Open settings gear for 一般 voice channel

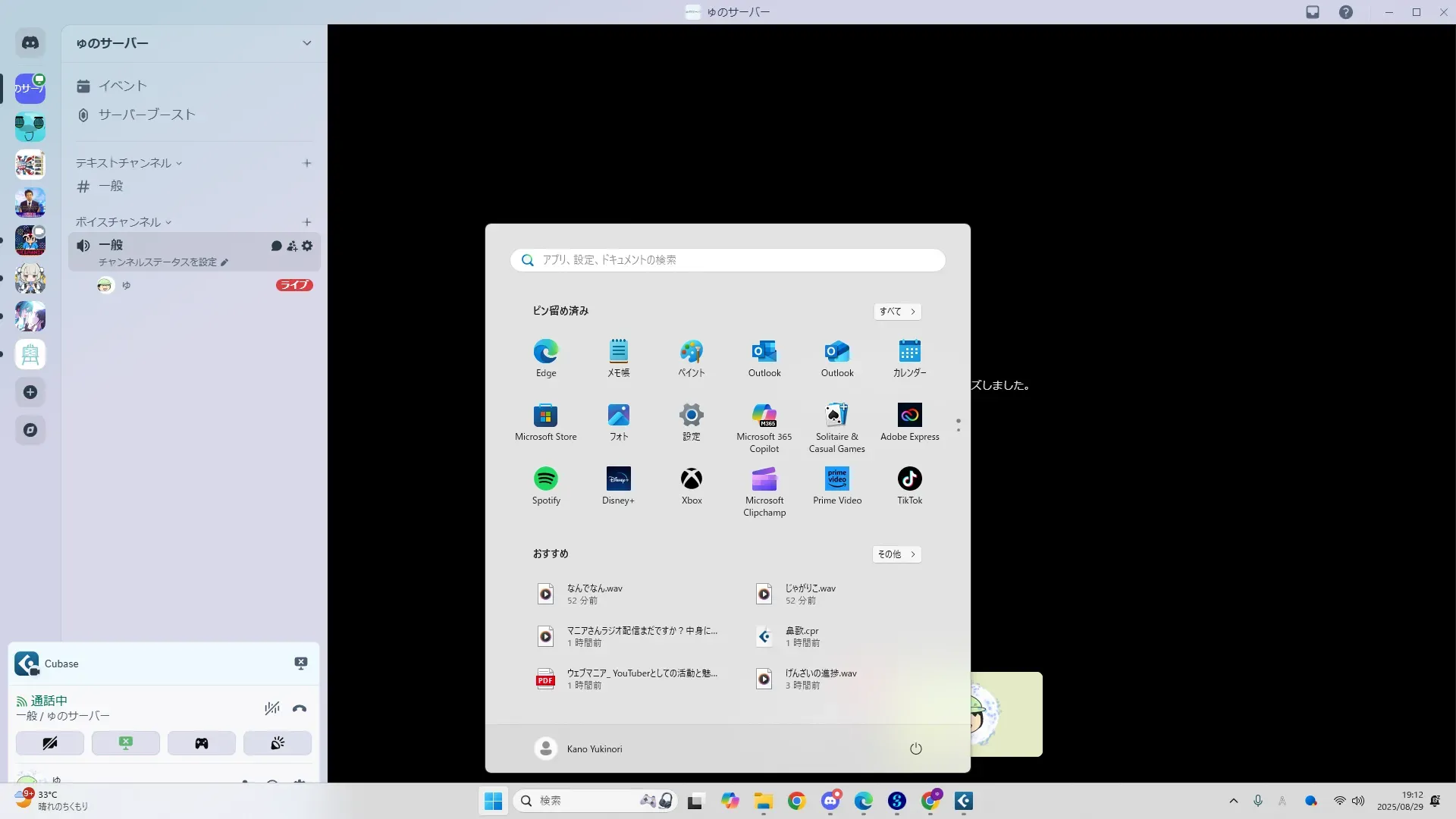pyautogui.click(x=307, y=246)
